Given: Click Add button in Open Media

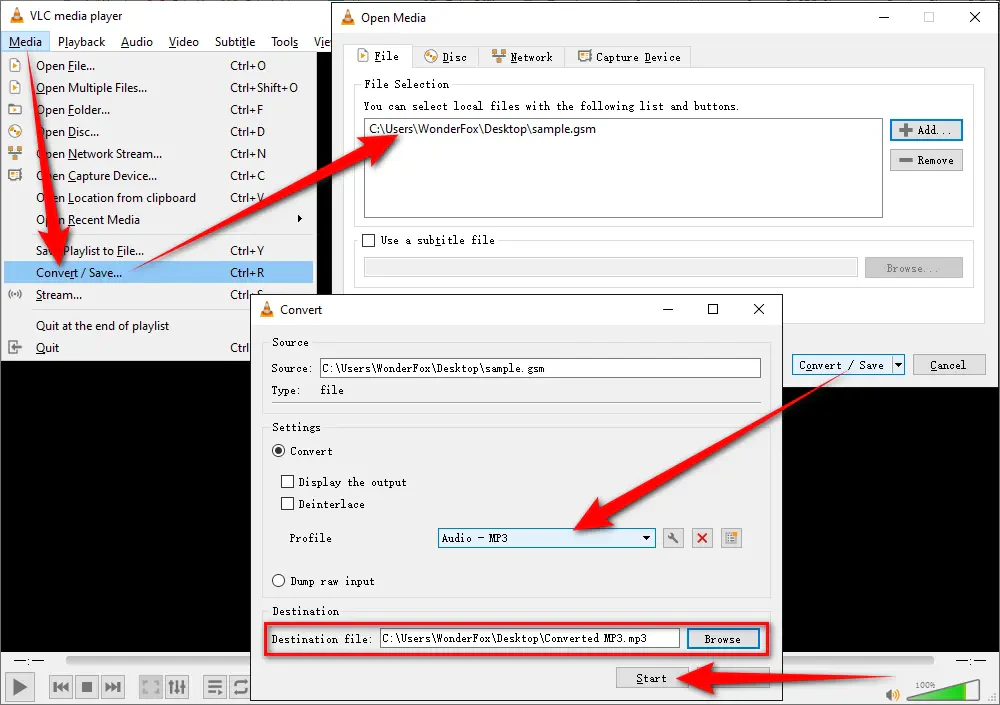Looking at the screenshot, I should [x=926, y=130].
